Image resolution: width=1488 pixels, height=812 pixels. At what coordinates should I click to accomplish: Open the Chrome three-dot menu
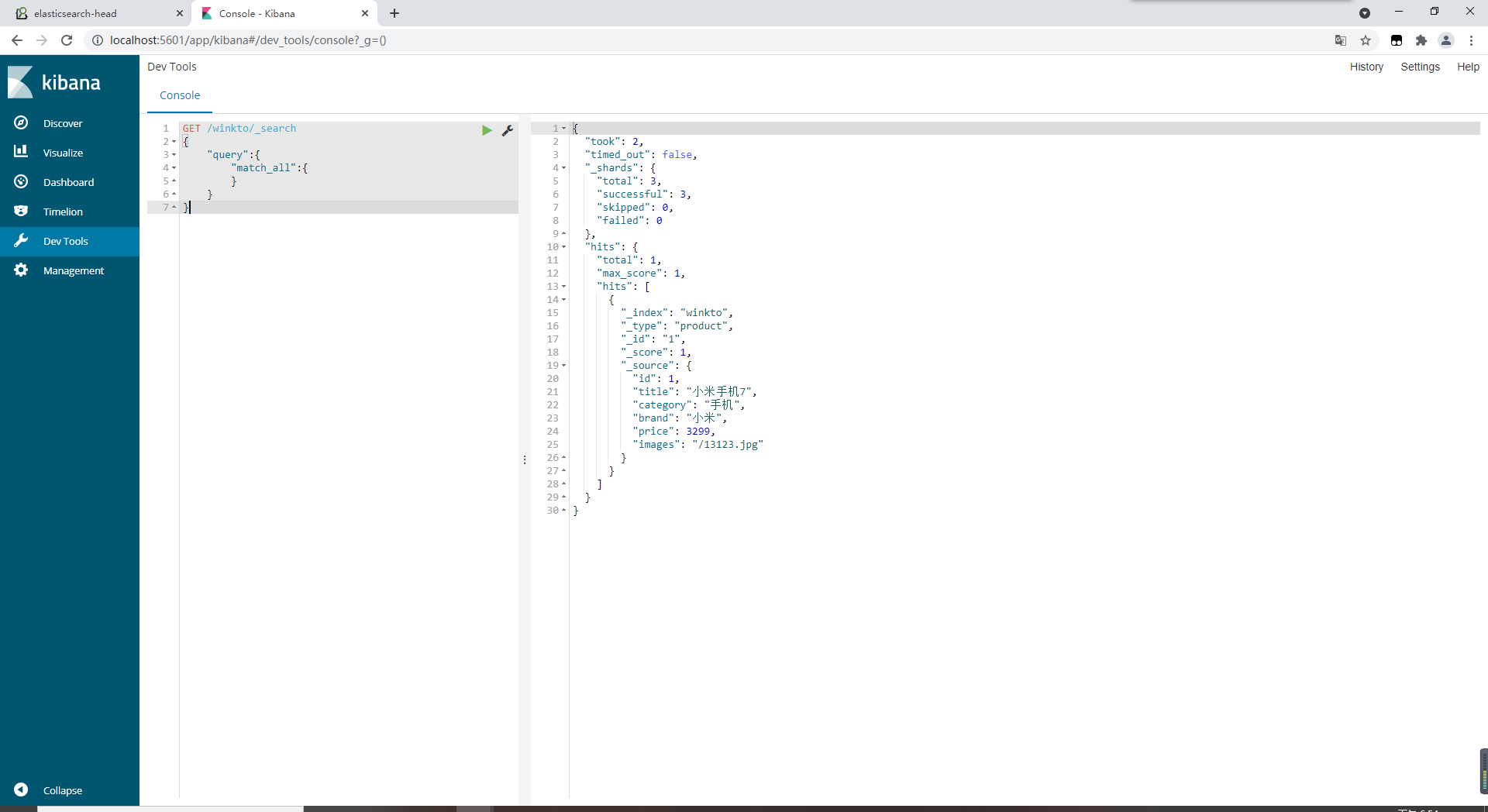click(1471, 40)
